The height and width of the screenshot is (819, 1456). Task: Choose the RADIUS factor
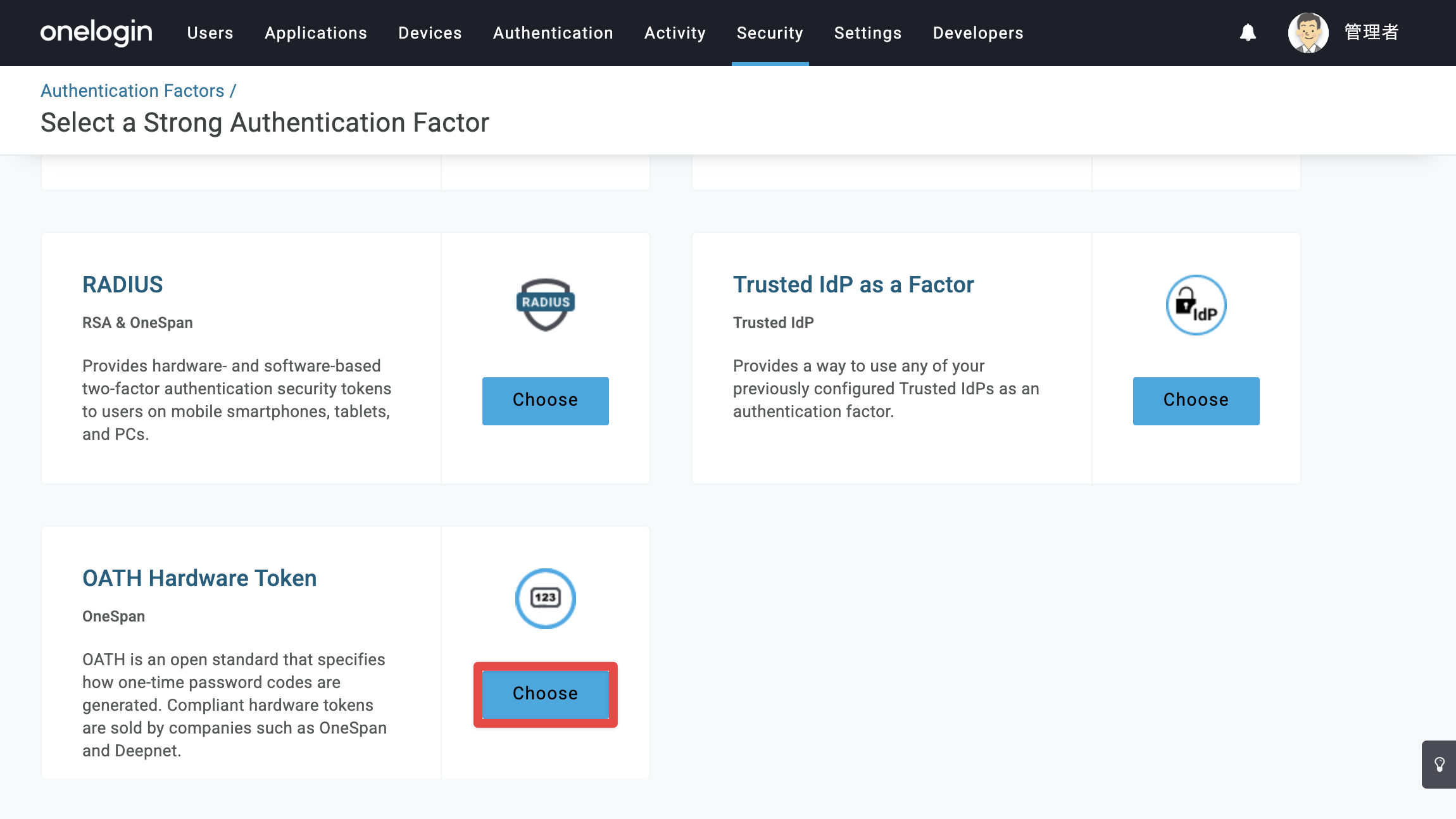(x=545, y=401)
